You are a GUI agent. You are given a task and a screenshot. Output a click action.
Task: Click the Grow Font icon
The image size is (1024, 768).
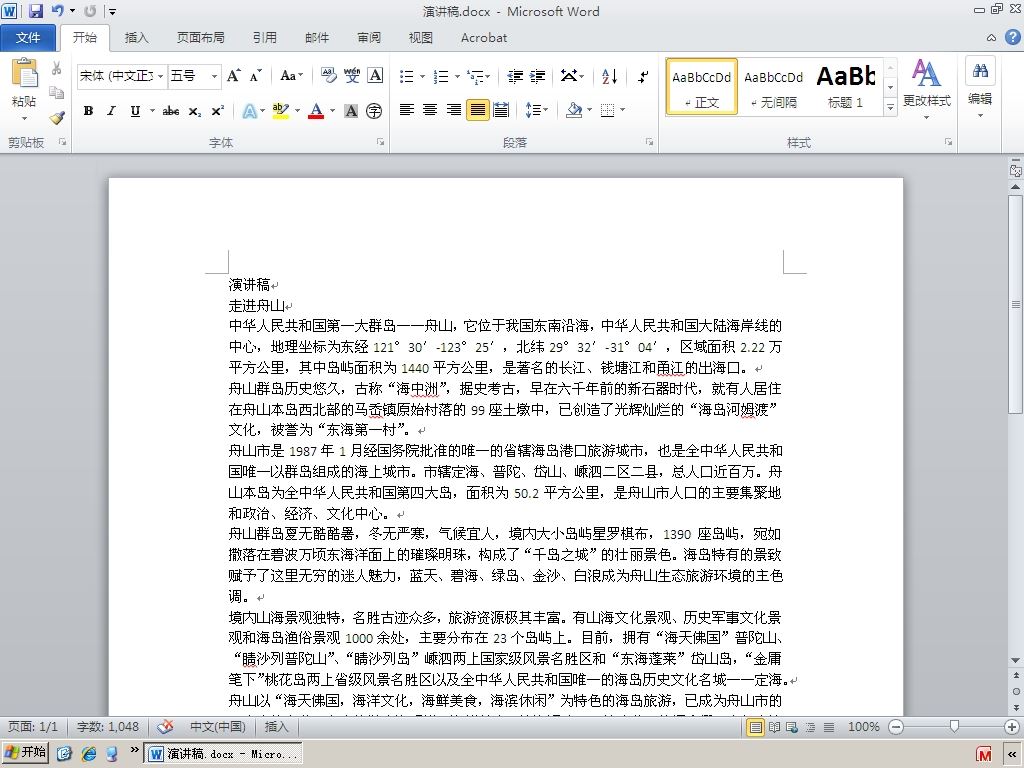click(x=233, y=76)
